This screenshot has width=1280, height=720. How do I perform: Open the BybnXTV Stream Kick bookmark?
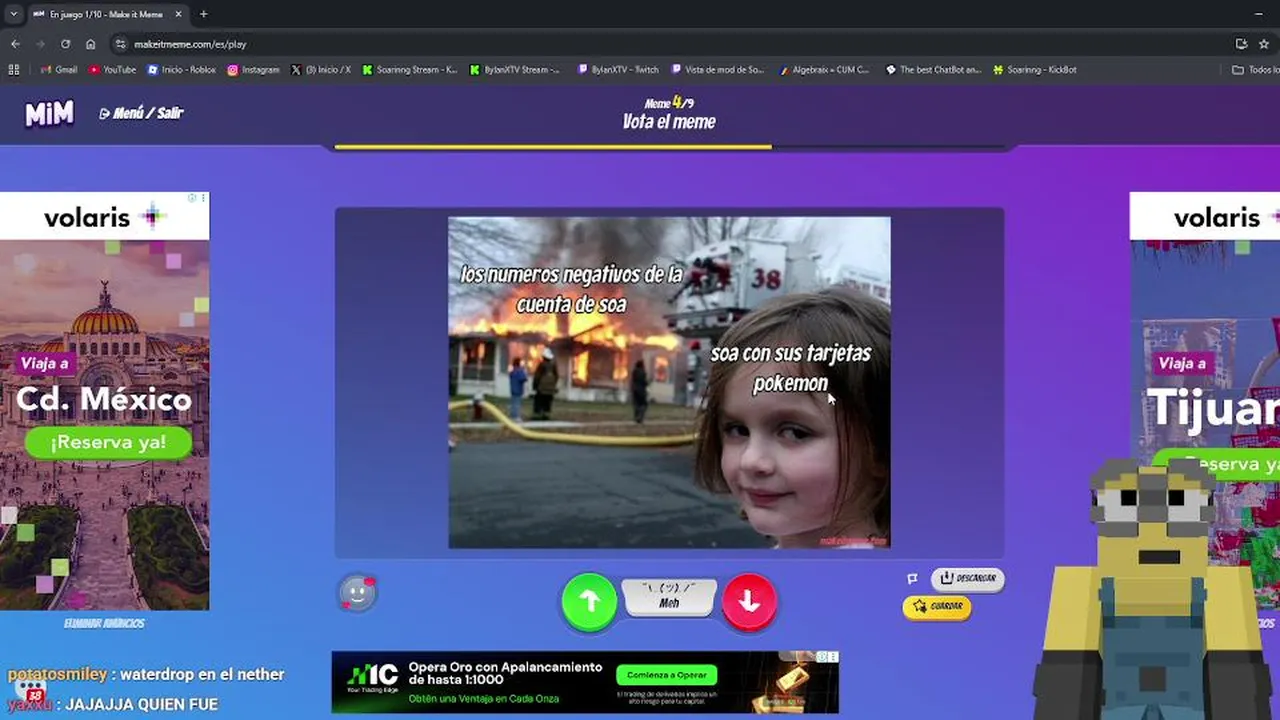tap(516, 70)
